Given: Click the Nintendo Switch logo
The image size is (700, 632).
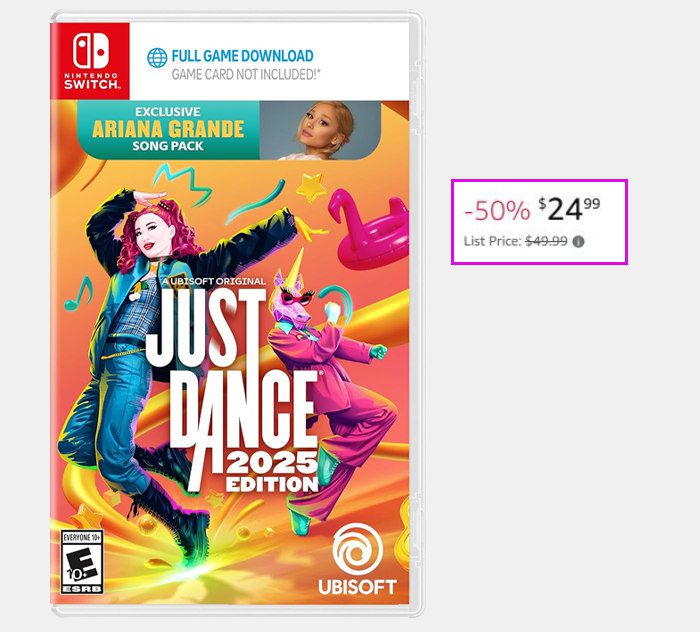Looking at the screenshot, I should (x=90, y=61).
